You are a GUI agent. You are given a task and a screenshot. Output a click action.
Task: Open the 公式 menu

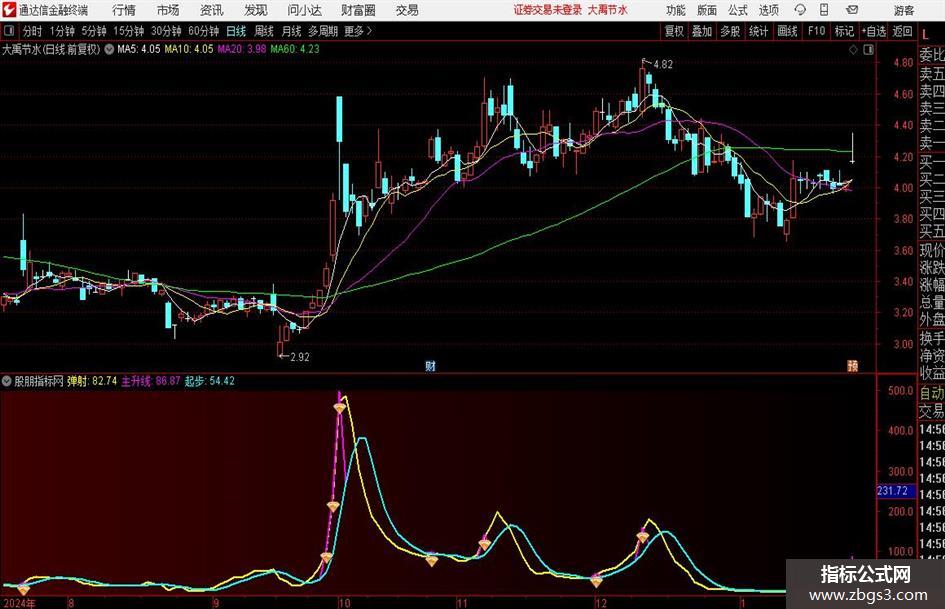click(738, 10)
